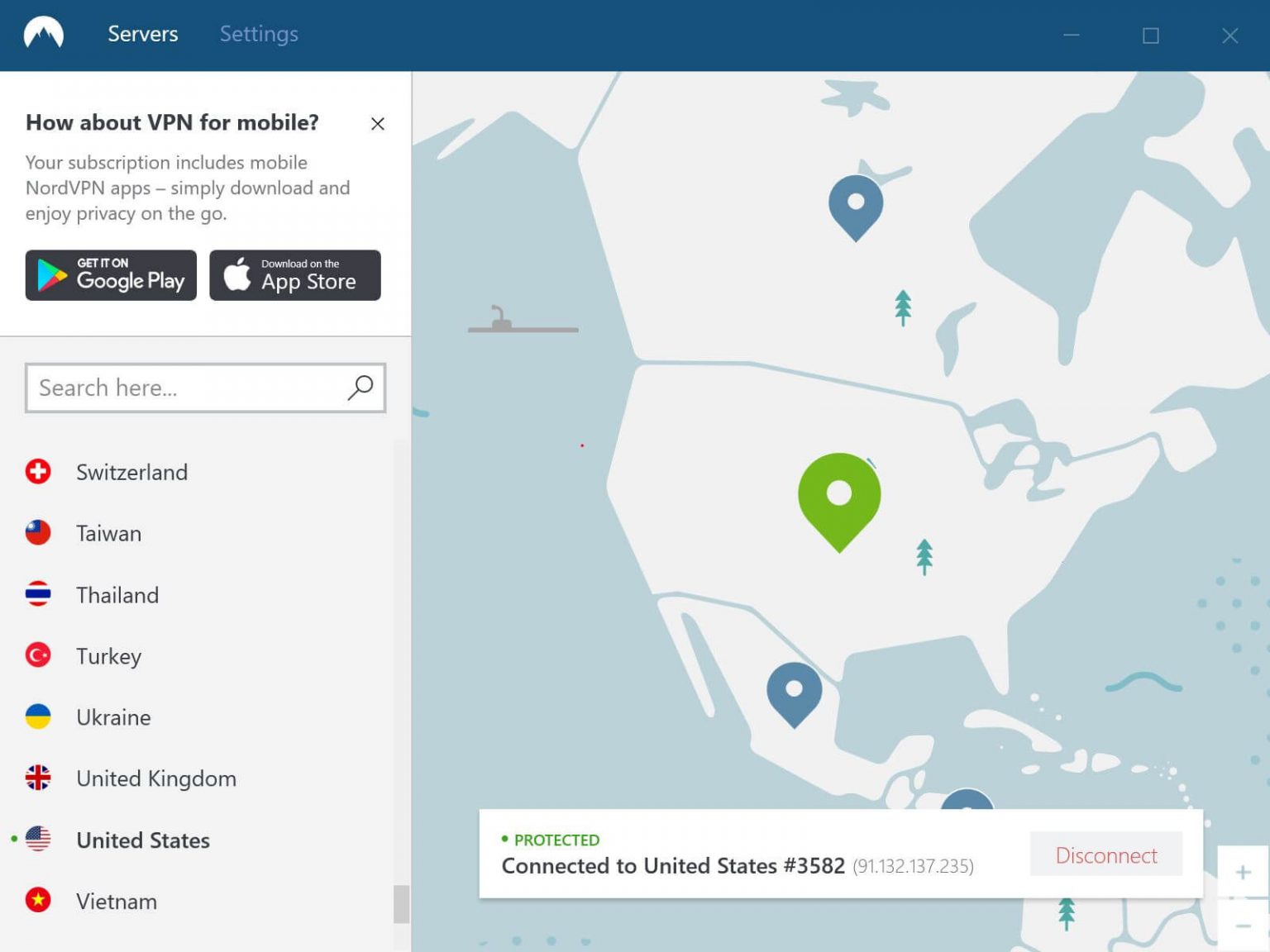Focus the server search field
The width and height of the screenshot is (1270, 952).
(x=186, y=388)
